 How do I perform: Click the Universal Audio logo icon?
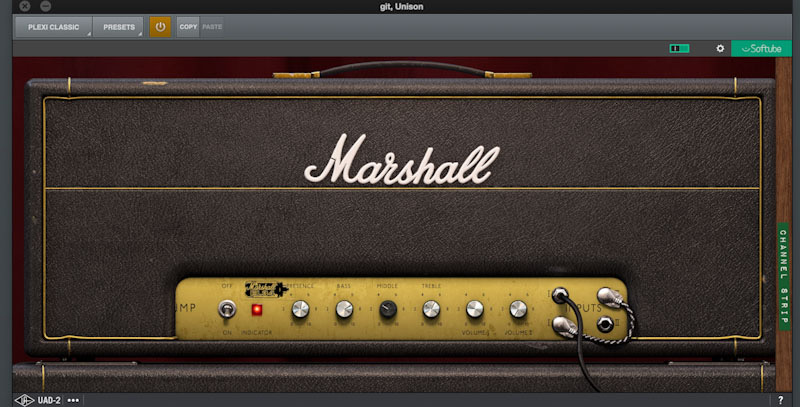pos(24,400)
